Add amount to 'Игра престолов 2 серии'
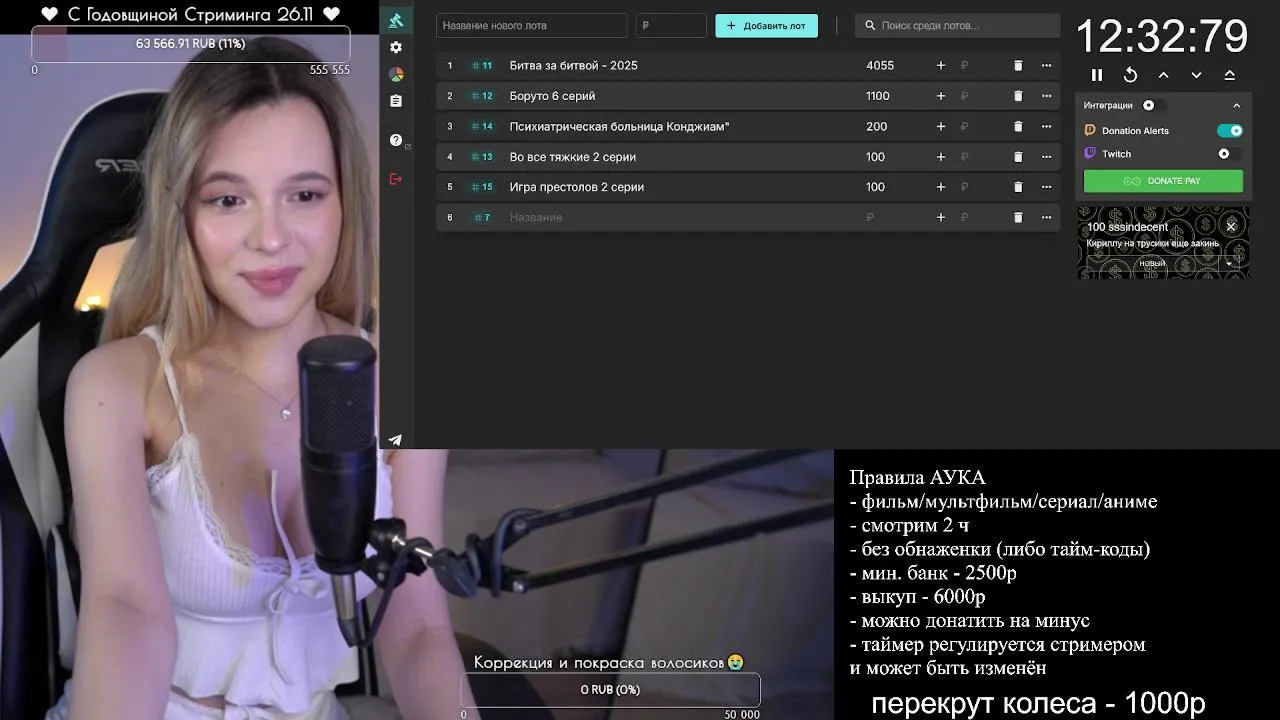 (x=940, y=187)
